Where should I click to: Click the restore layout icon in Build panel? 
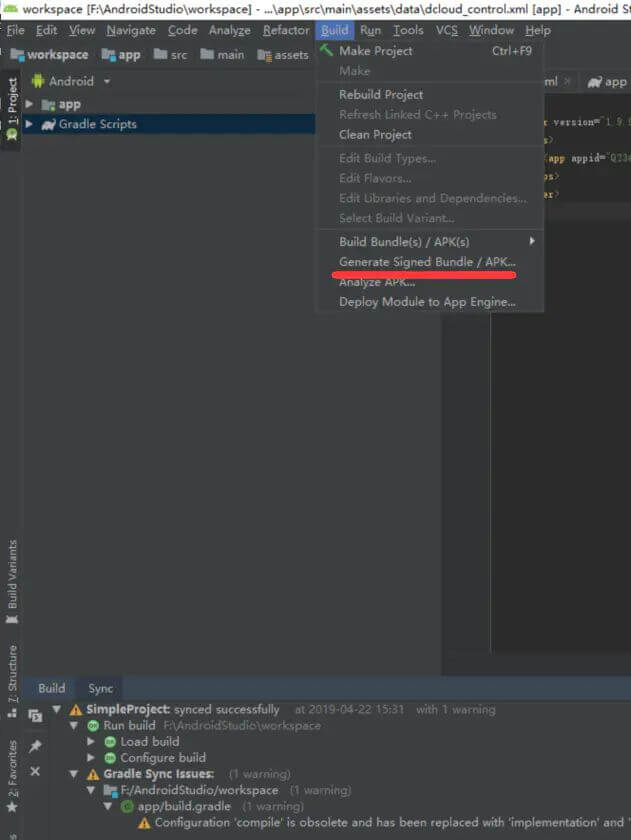click(x=35, y=716)
